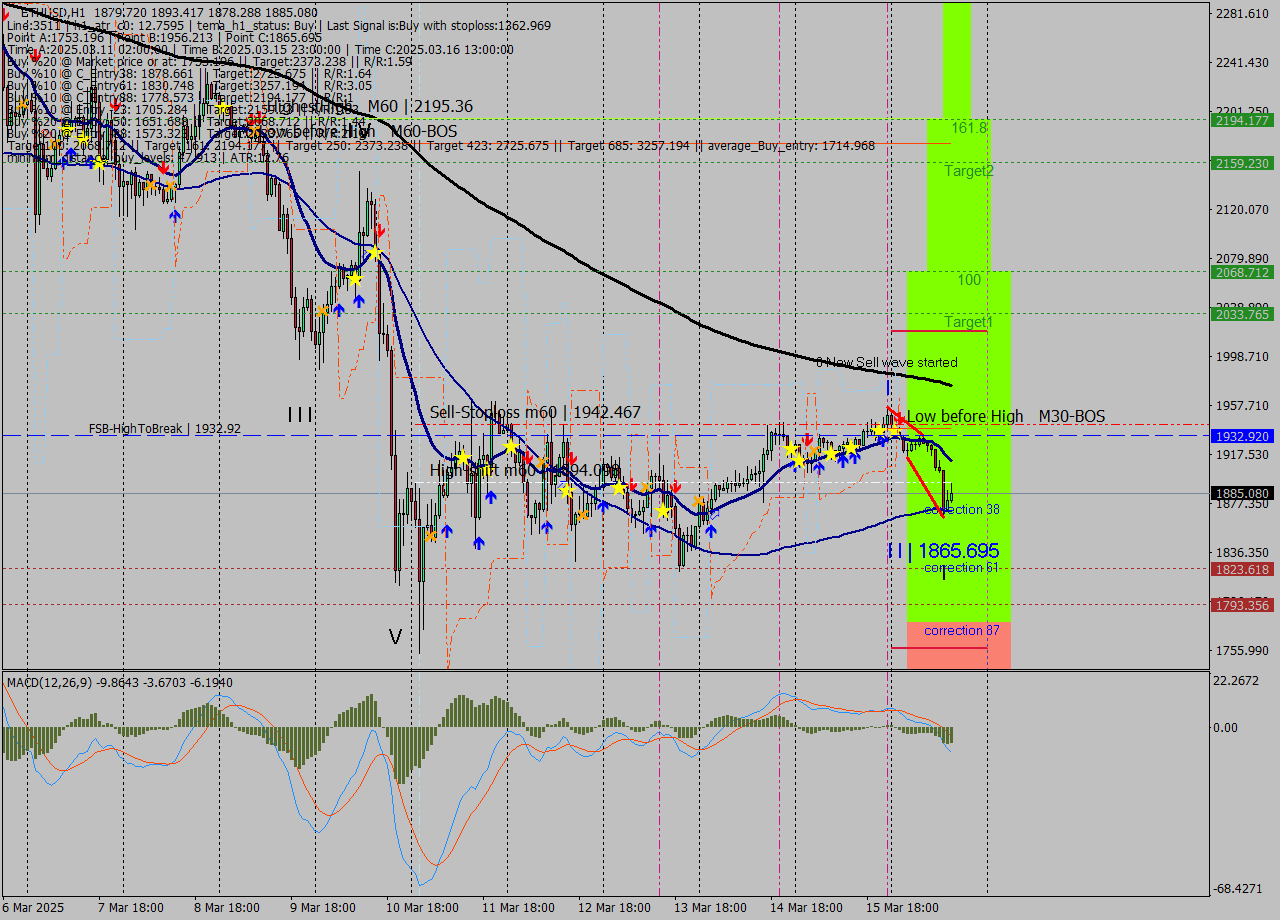Select the correction 61 label
Image resolution: width=1280 pixels, height=920 pixels.
tap(961, 568)
